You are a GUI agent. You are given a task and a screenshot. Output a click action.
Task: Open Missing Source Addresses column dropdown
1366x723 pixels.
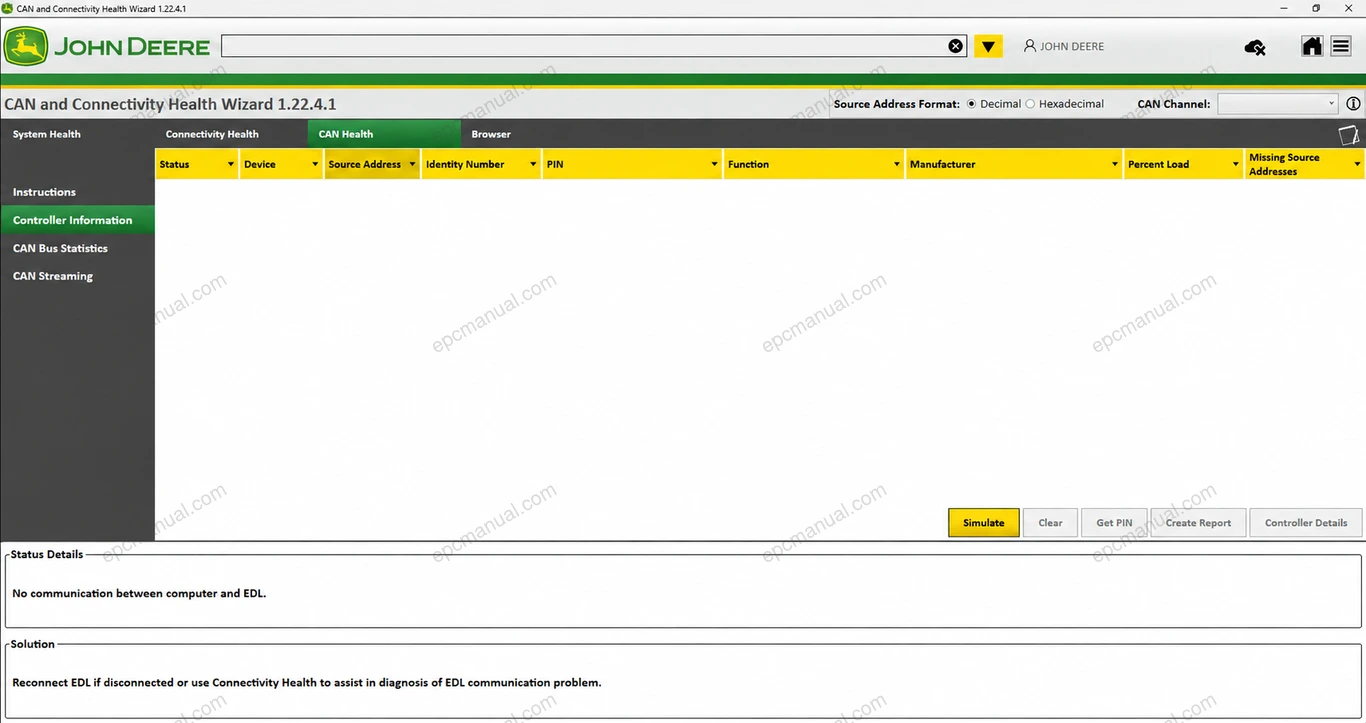coord(1357,164)
